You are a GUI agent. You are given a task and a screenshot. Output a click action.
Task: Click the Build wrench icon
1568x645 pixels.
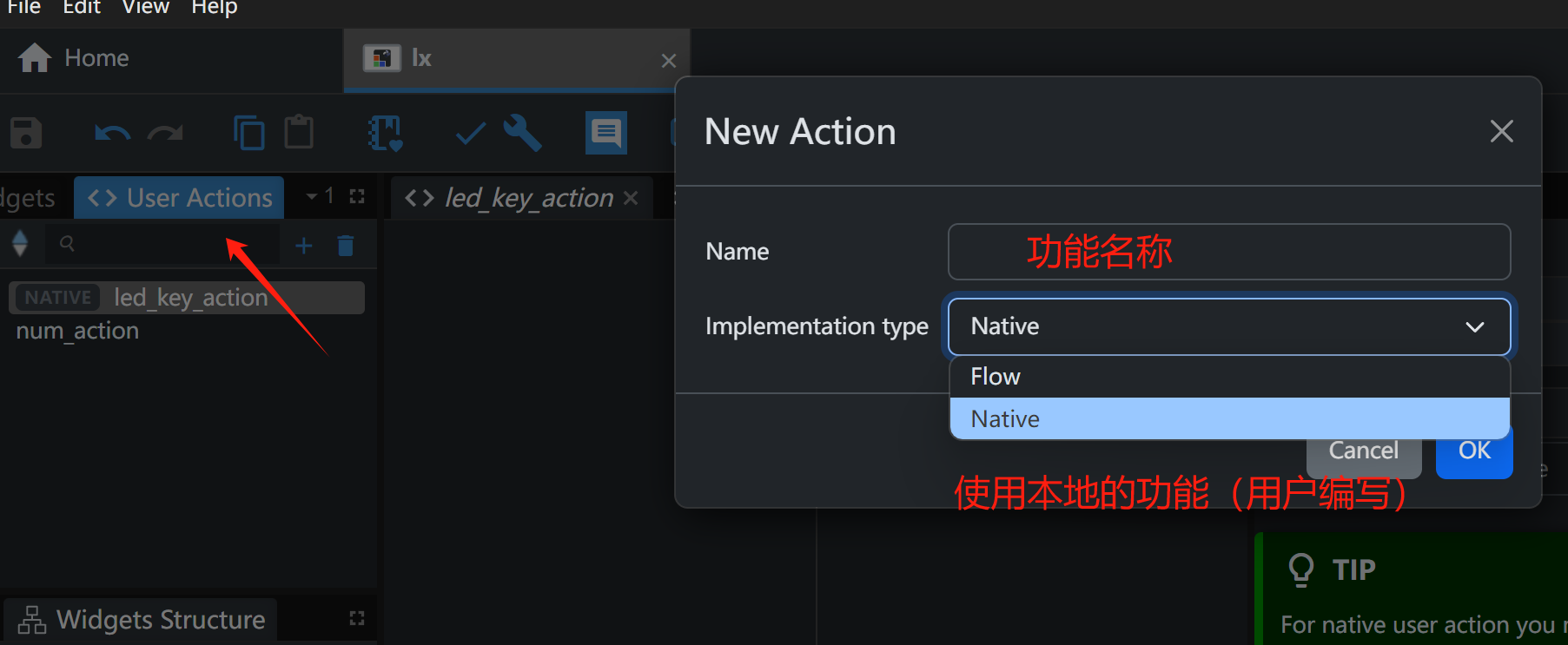(522, 134)
